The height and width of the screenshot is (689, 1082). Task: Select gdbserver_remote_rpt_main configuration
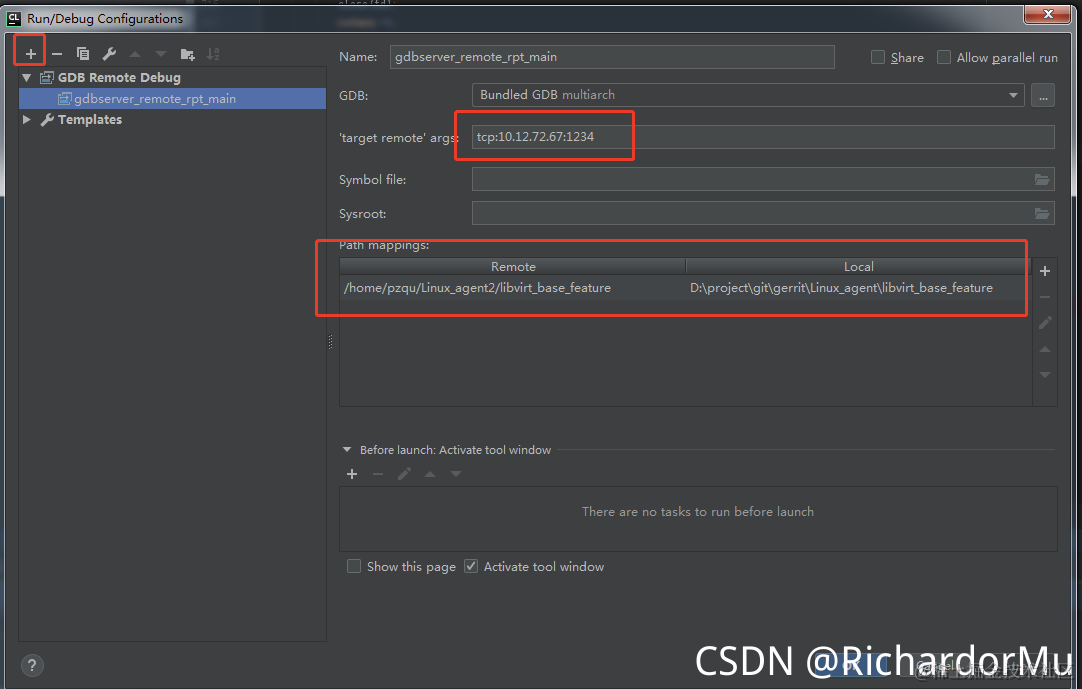(173, 99)
